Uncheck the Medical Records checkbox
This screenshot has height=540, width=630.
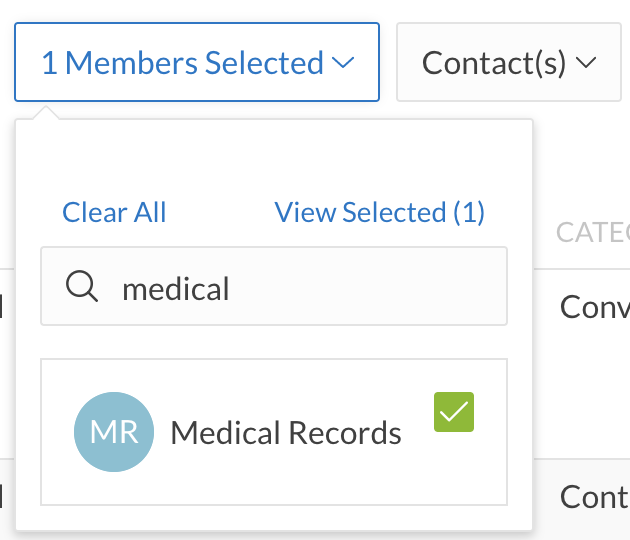click(x=454, y=412)
